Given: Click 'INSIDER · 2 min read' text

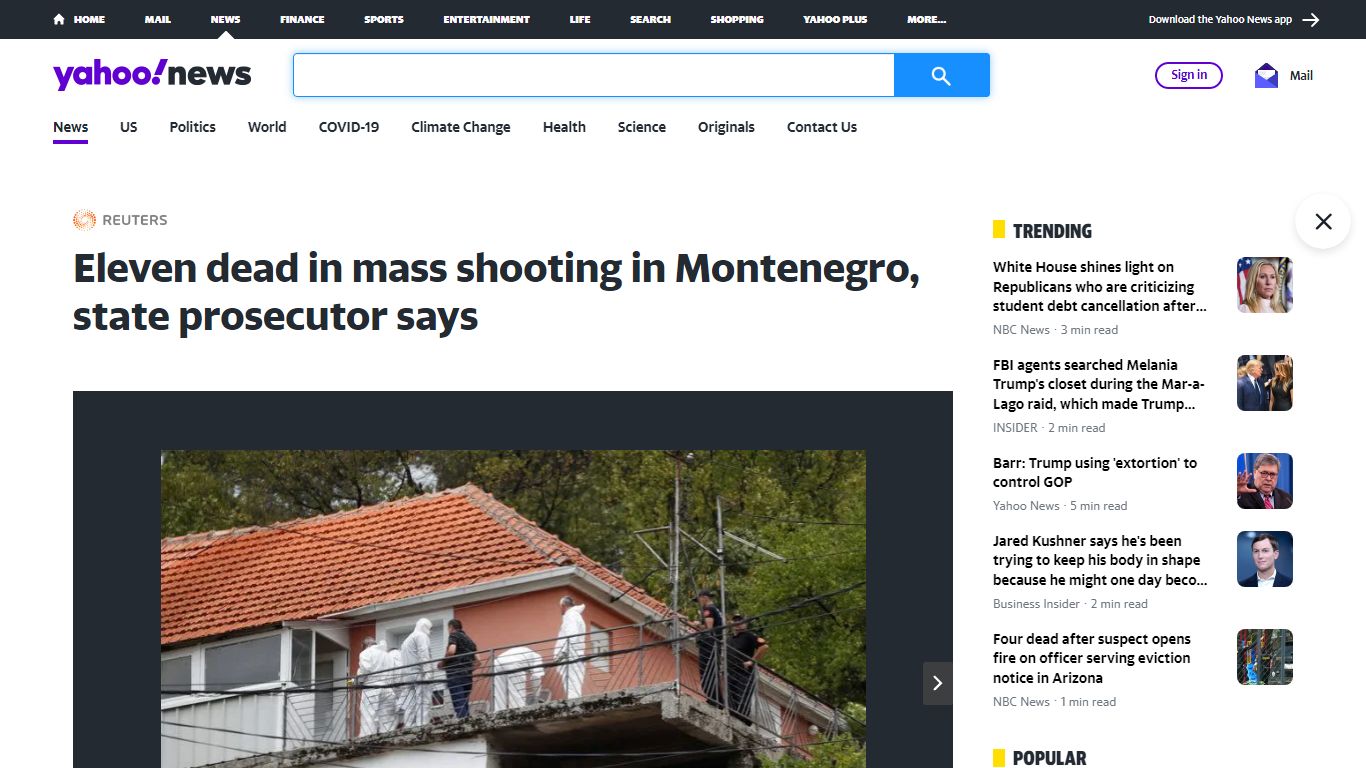Looking at the screenshot, I should tap(1049, 428).
